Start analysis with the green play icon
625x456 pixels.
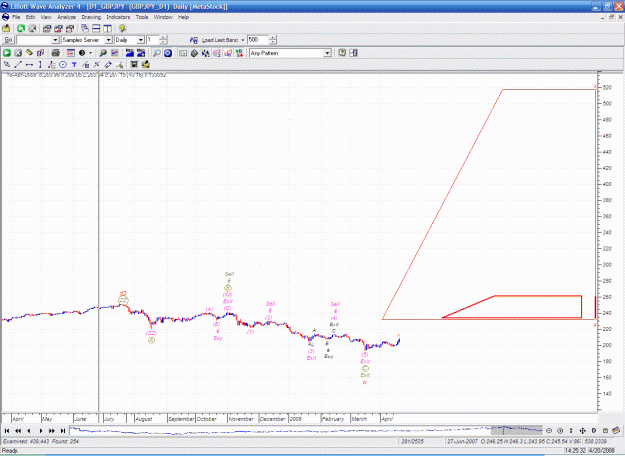(x=7, y=53)
